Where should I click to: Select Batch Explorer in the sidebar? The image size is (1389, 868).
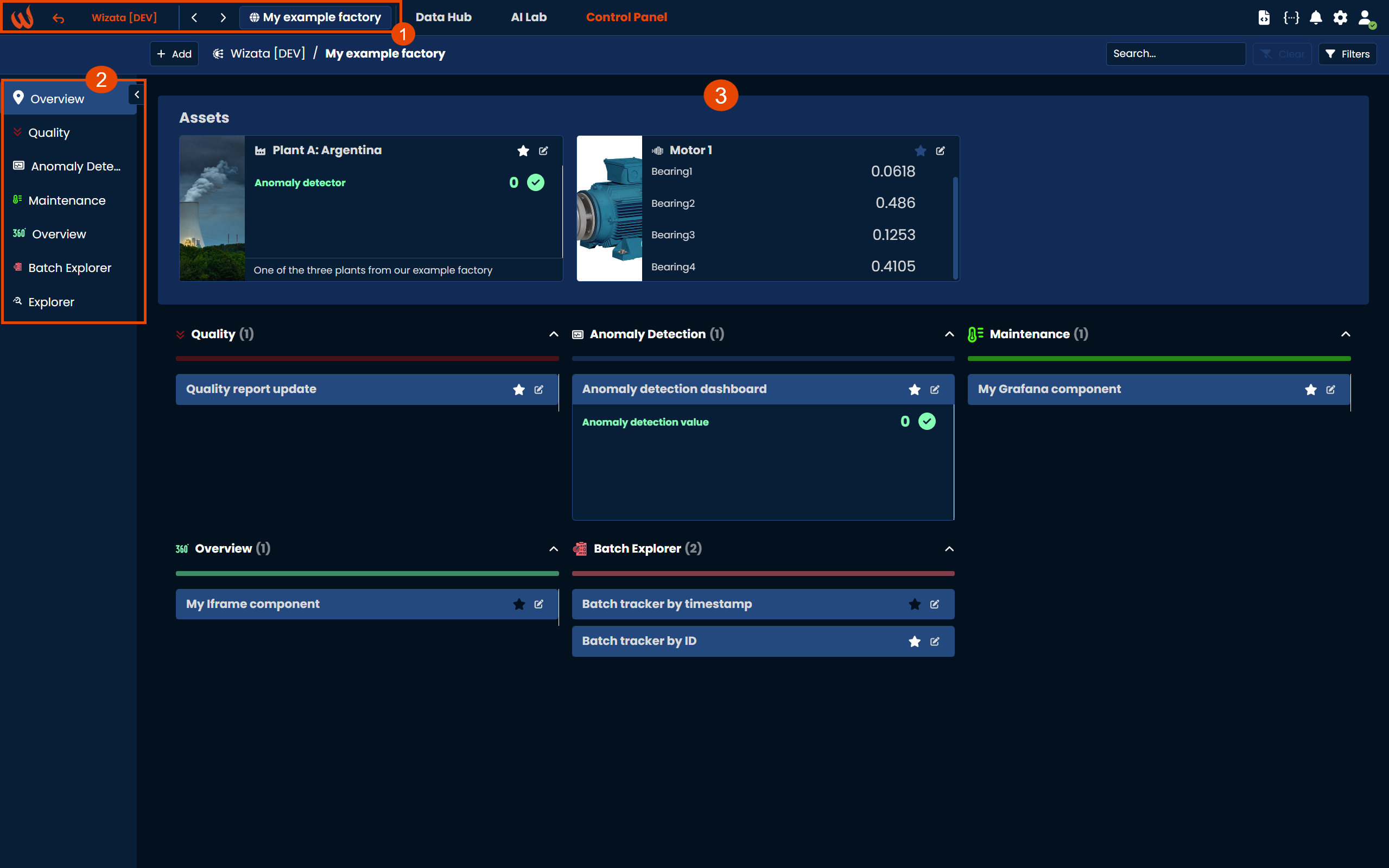pyautogui.click(x=69, y=268)
